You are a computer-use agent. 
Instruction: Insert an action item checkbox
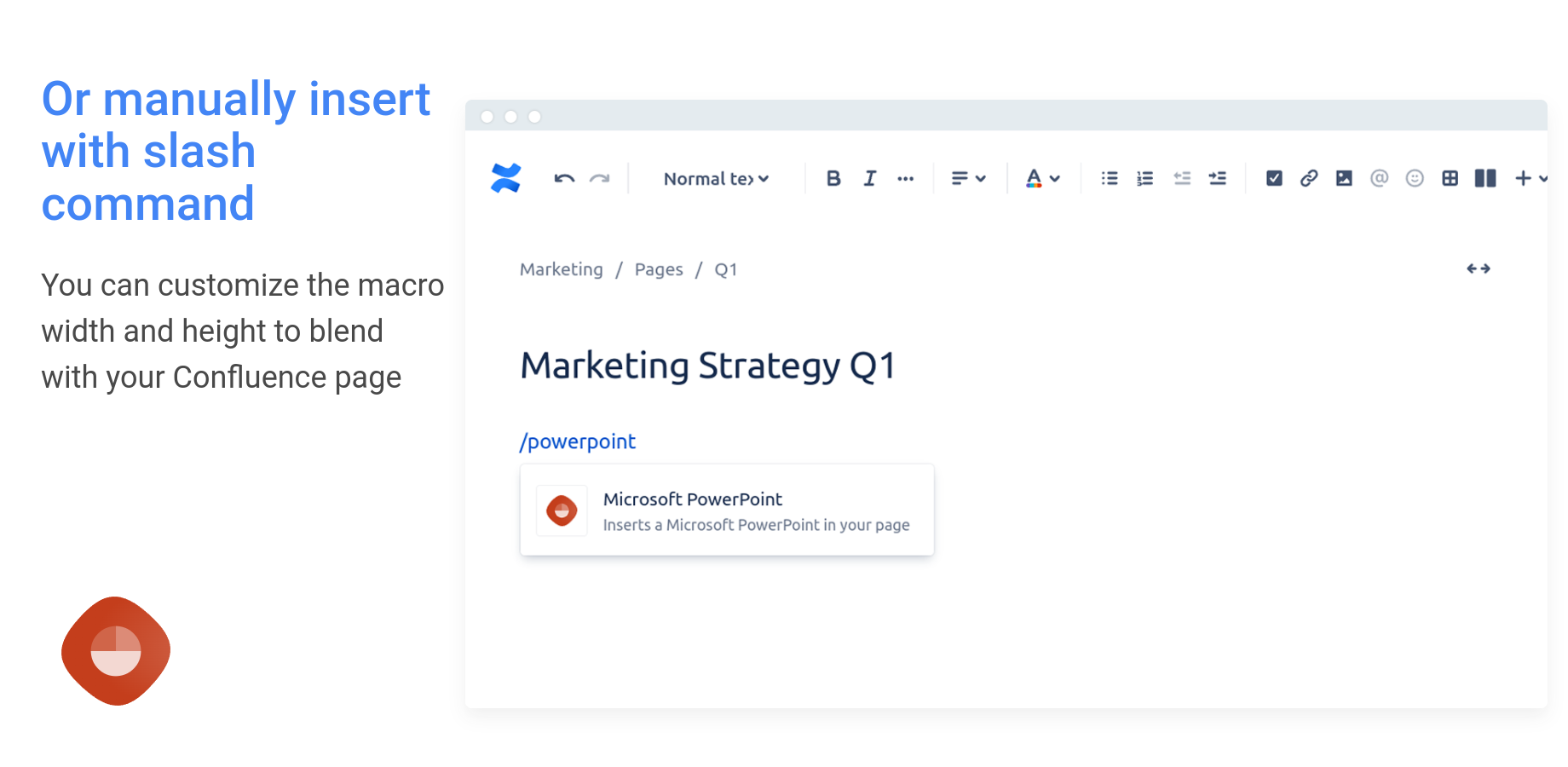pos(1274,178)
